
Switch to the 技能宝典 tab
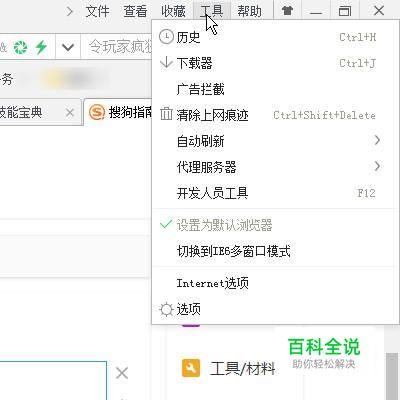tap(40, 113)
